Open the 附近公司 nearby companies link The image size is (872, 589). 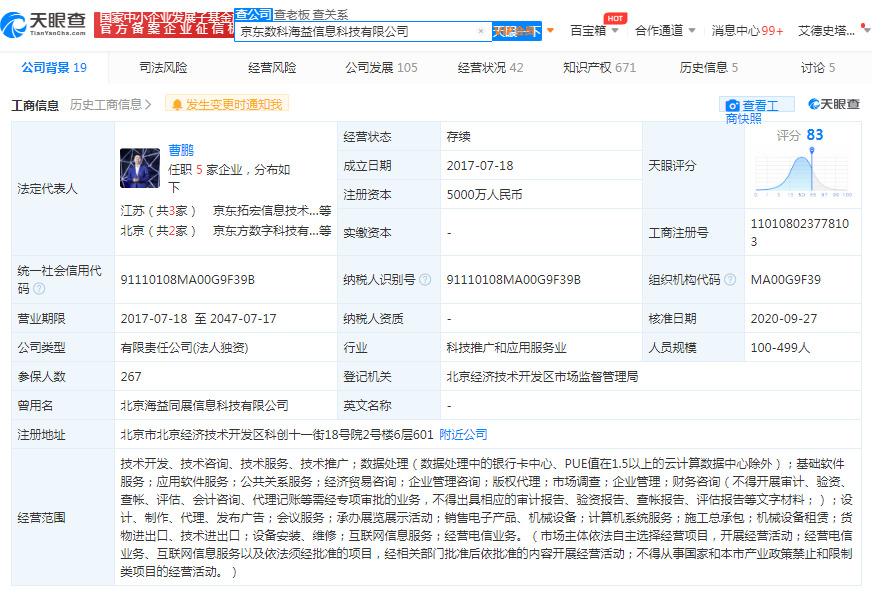point(463,434)
